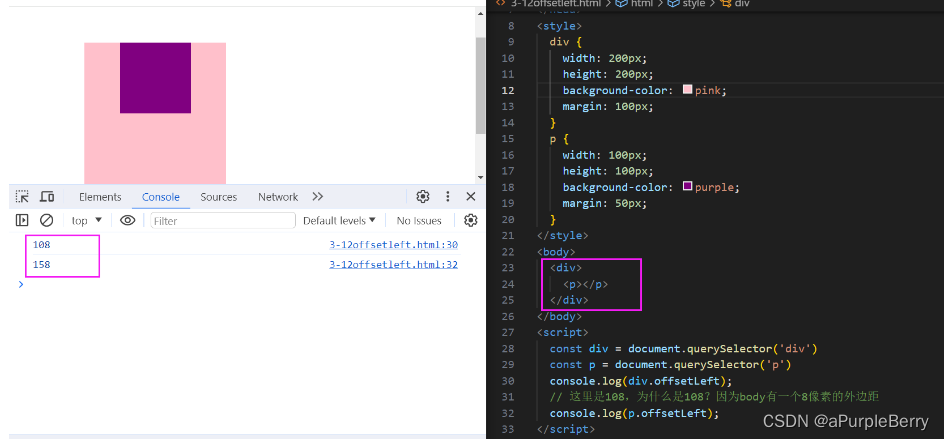
Task: Click the closing </body> tag on line 26
Action: [559, 316]
